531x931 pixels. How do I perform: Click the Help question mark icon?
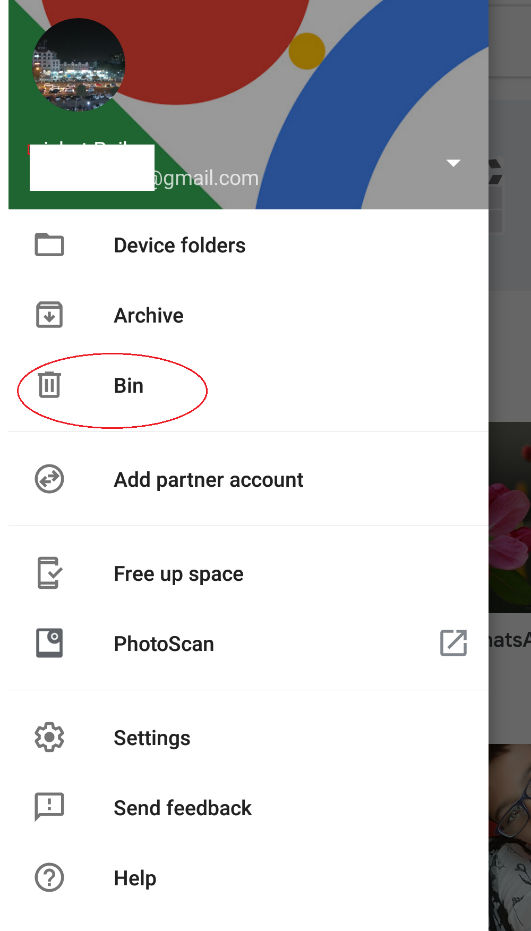[49, 878]
